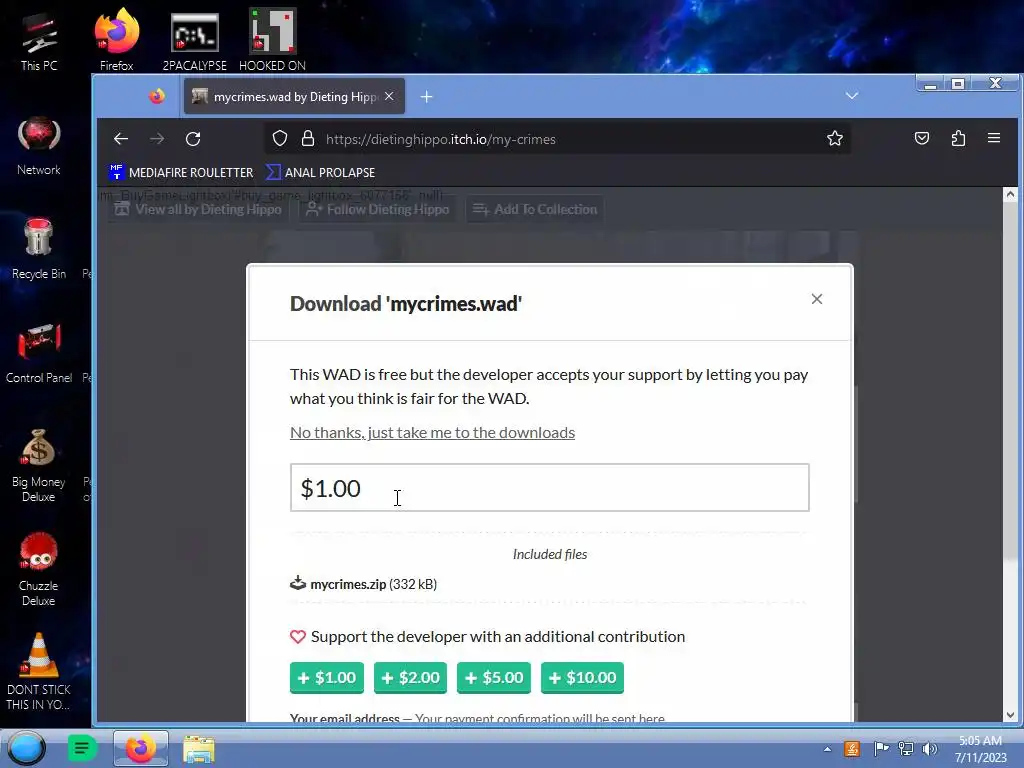Go back with the browser back arrow

tap(121, 138)
